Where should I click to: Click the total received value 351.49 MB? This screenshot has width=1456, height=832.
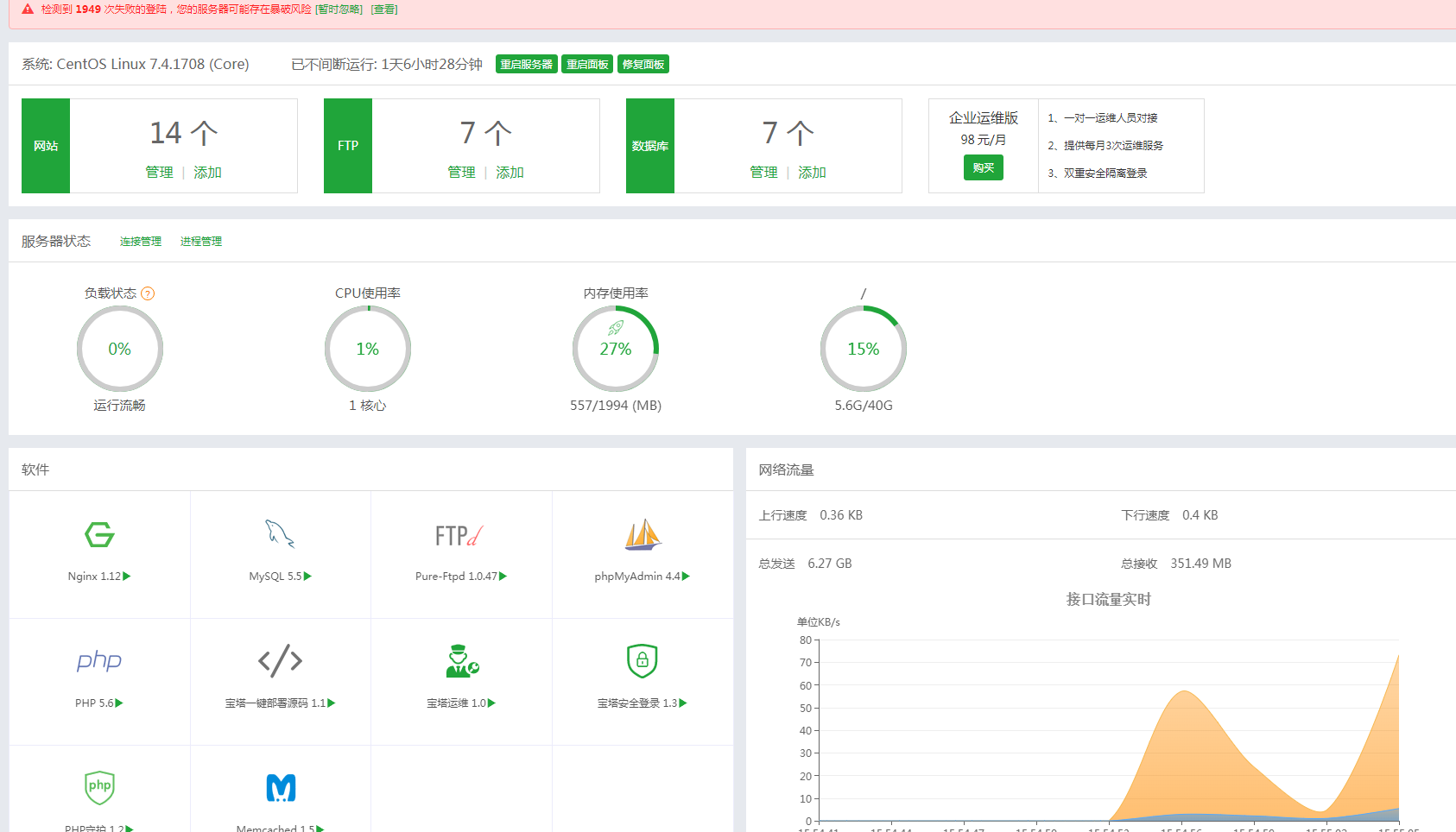tap(1201, 564)
